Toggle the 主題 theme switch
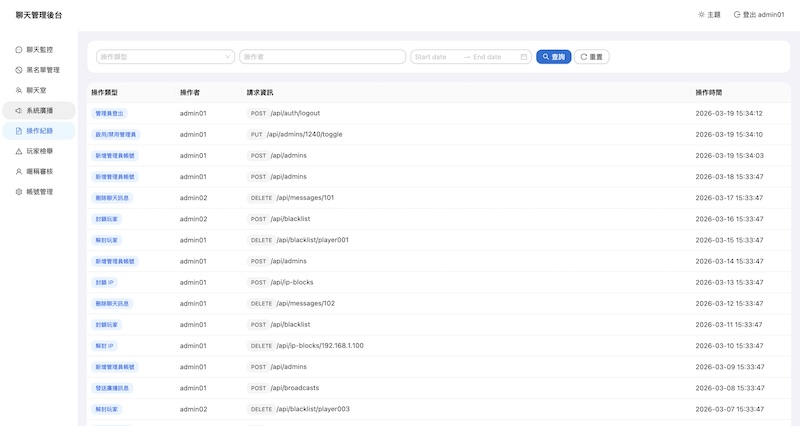 (x=708, y=15)
